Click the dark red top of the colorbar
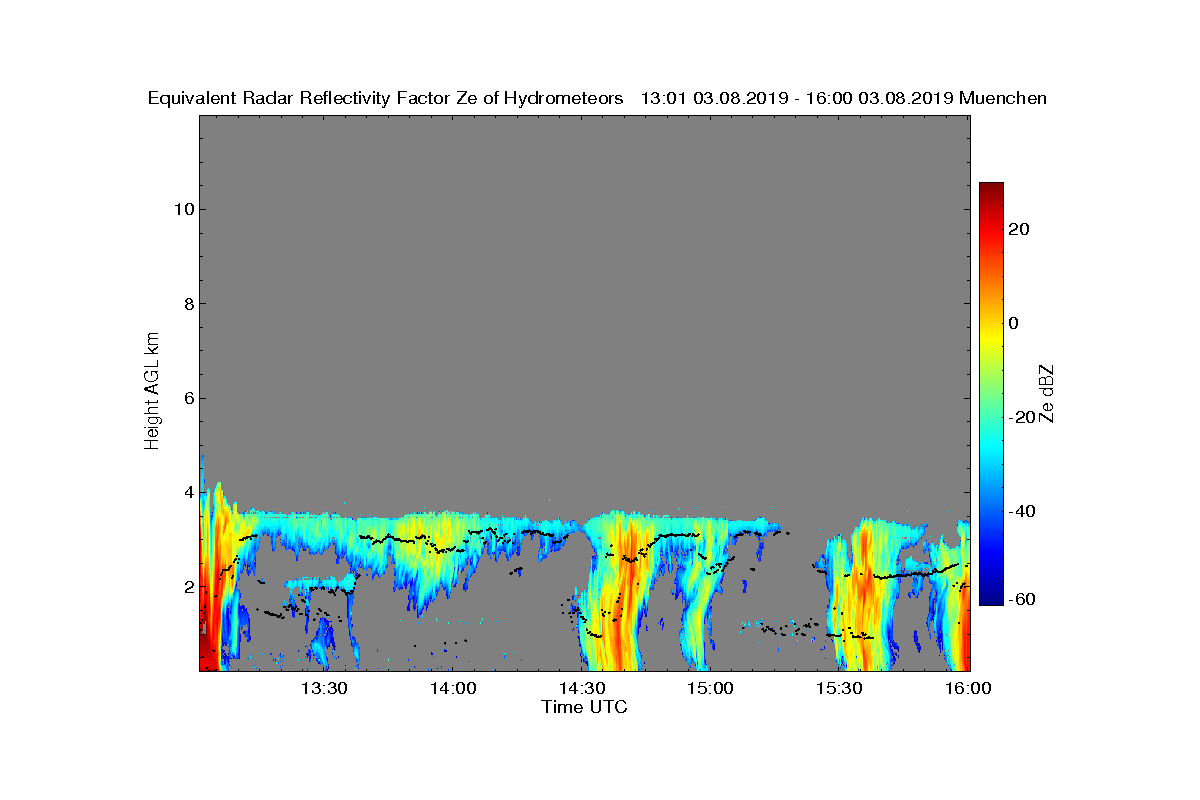This screenshot has height=800, width=1200. point(991,189)
